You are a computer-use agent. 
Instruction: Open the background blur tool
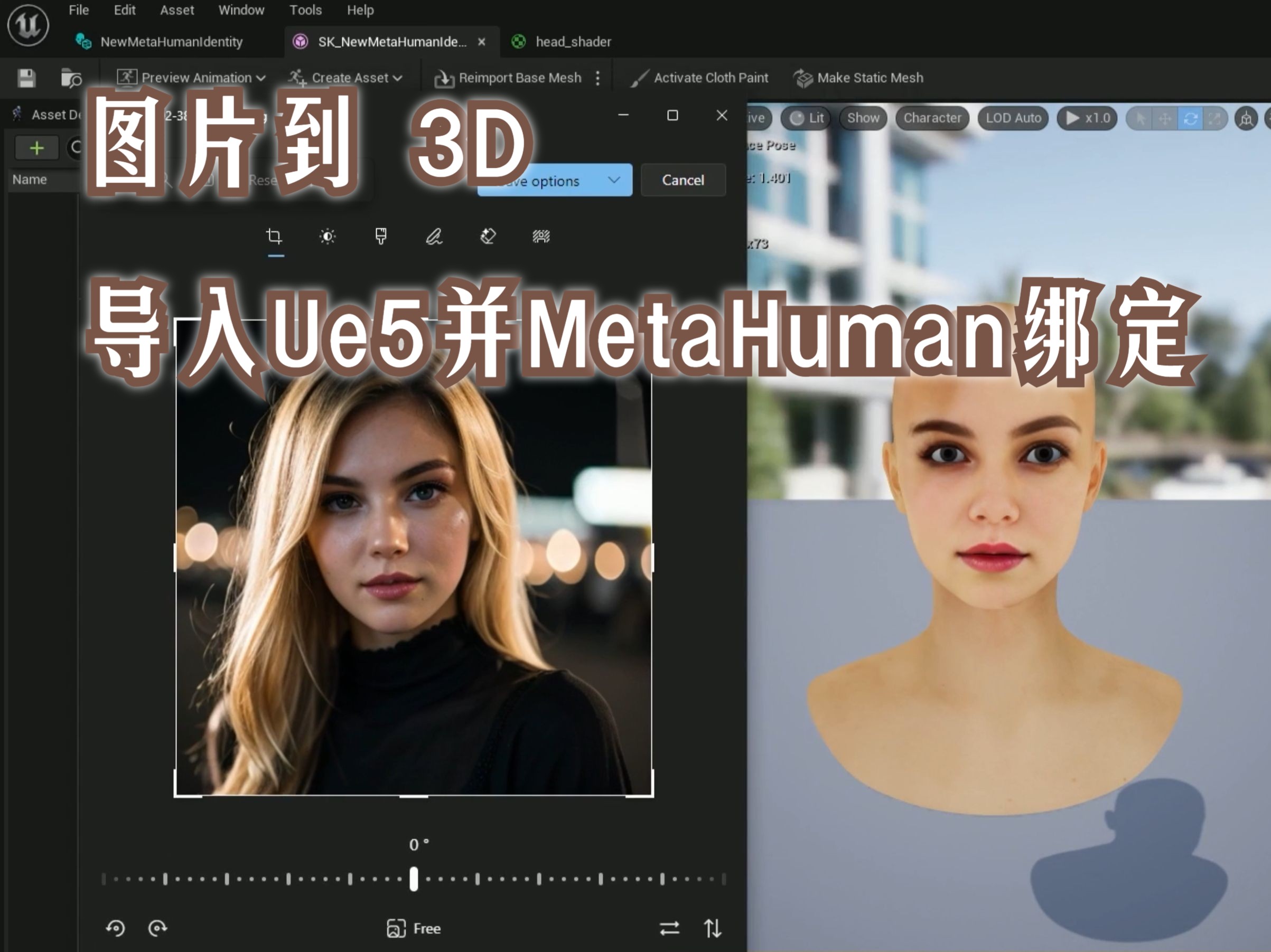(541, 236)
